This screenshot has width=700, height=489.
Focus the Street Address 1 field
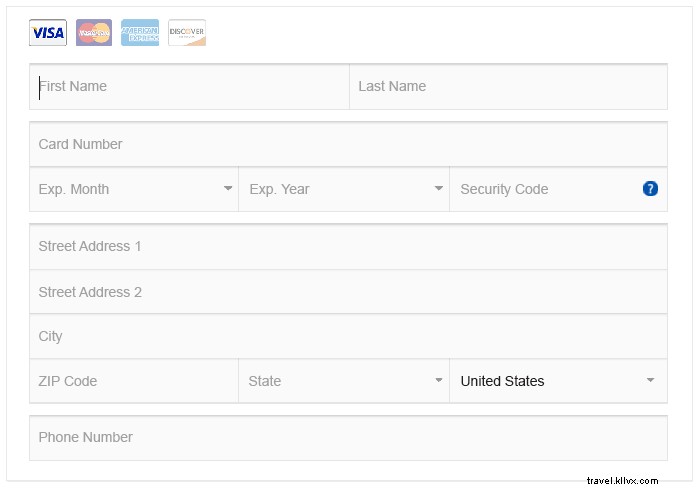point(348,246)
